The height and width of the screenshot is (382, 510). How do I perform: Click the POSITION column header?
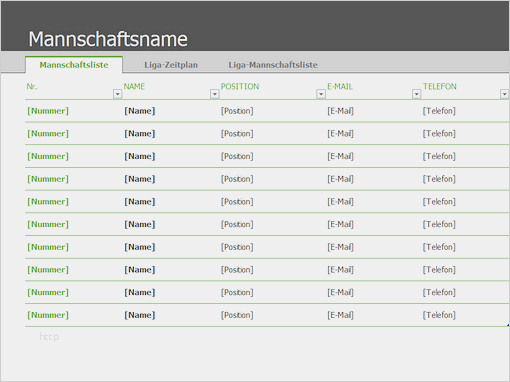pyautogui.click(x=240, y=87)
